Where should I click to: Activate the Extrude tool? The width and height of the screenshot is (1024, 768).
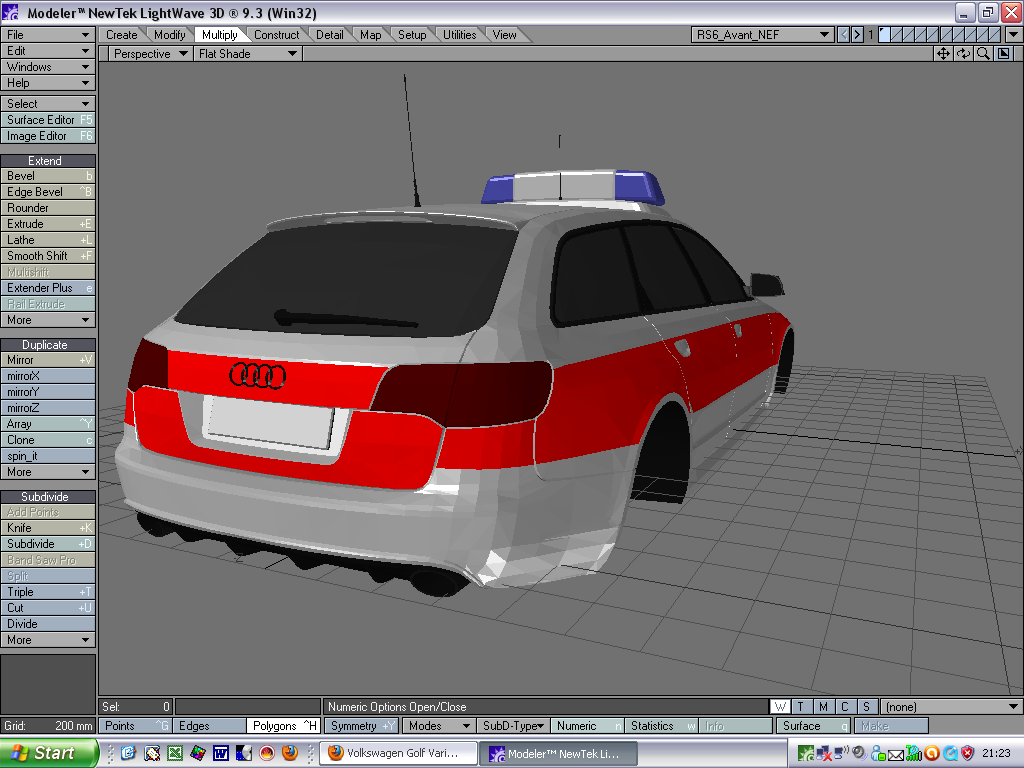pyautogui.click(x=48, y=224)
